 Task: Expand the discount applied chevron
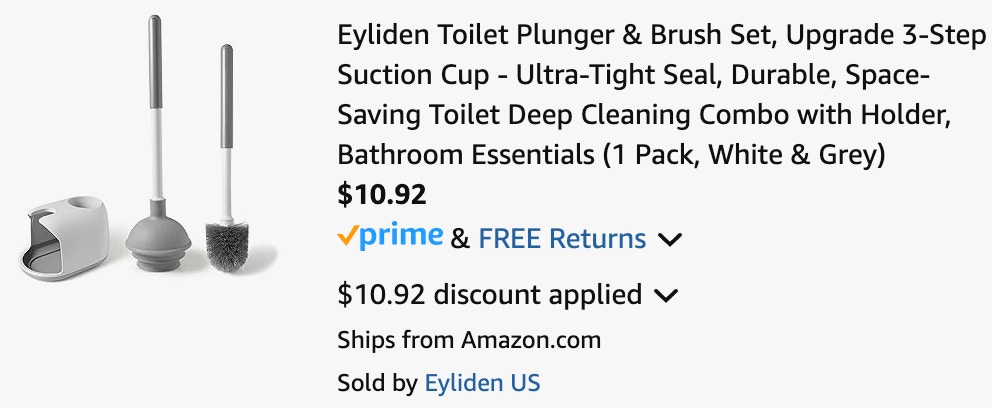tap(665, 295)
